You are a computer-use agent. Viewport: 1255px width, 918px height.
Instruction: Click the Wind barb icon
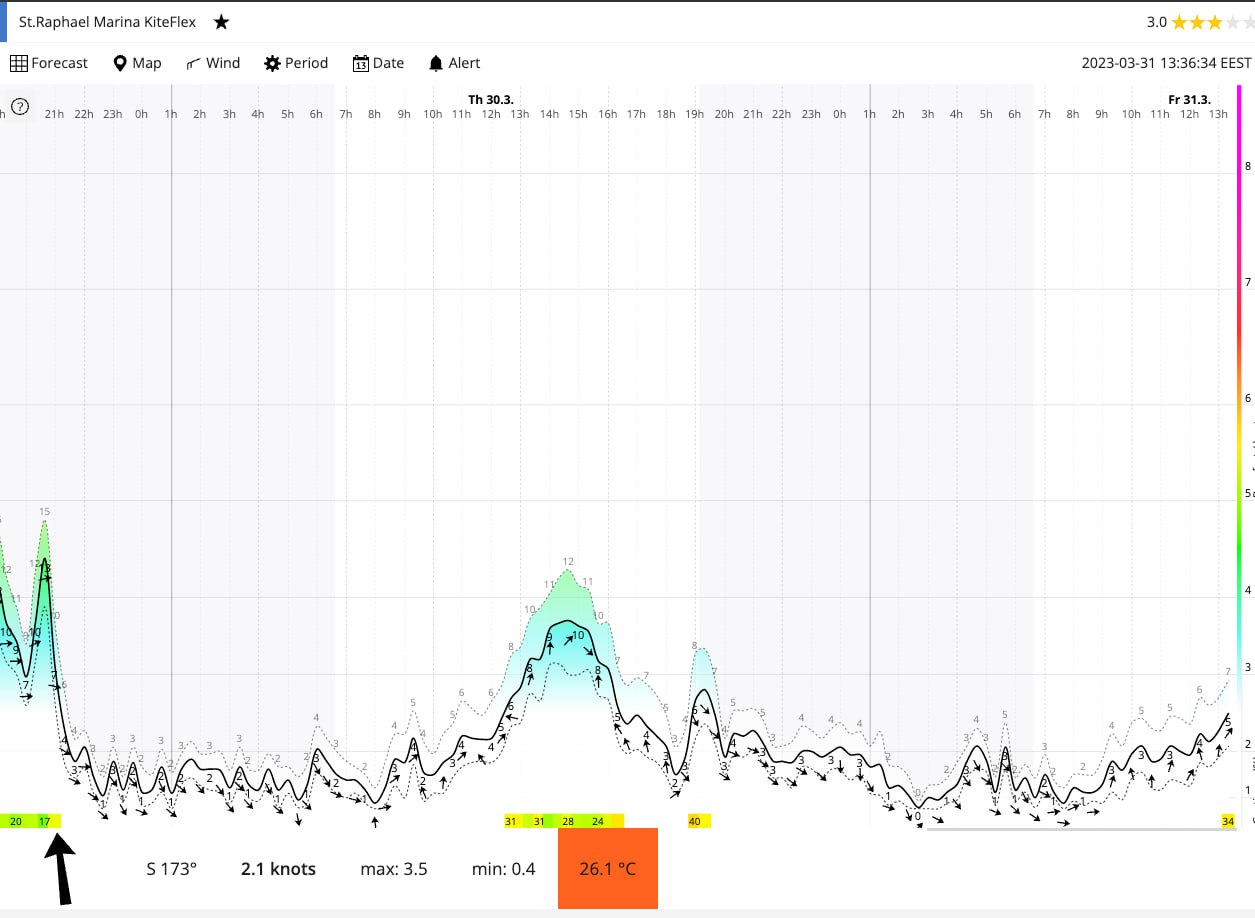(x=194, y=63)
